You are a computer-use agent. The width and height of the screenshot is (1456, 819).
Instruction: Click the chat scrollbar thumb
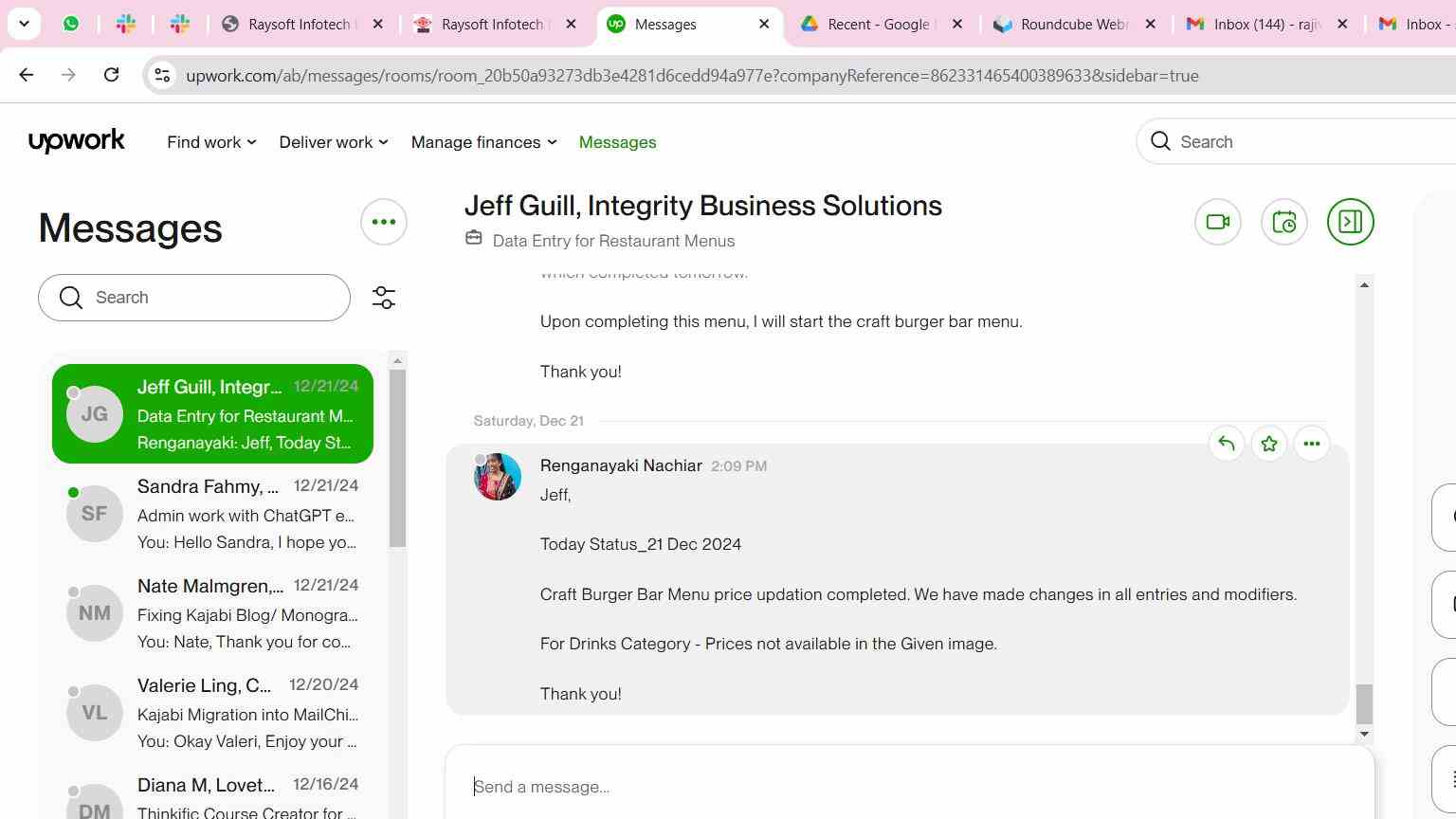click(x=1364, y=704)
